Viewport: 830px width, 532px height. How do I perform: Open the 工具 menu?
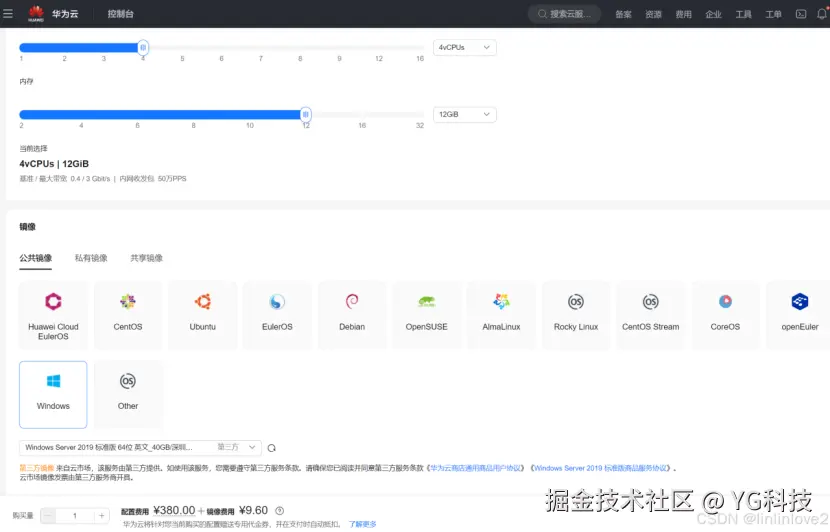tap(743, 14)
